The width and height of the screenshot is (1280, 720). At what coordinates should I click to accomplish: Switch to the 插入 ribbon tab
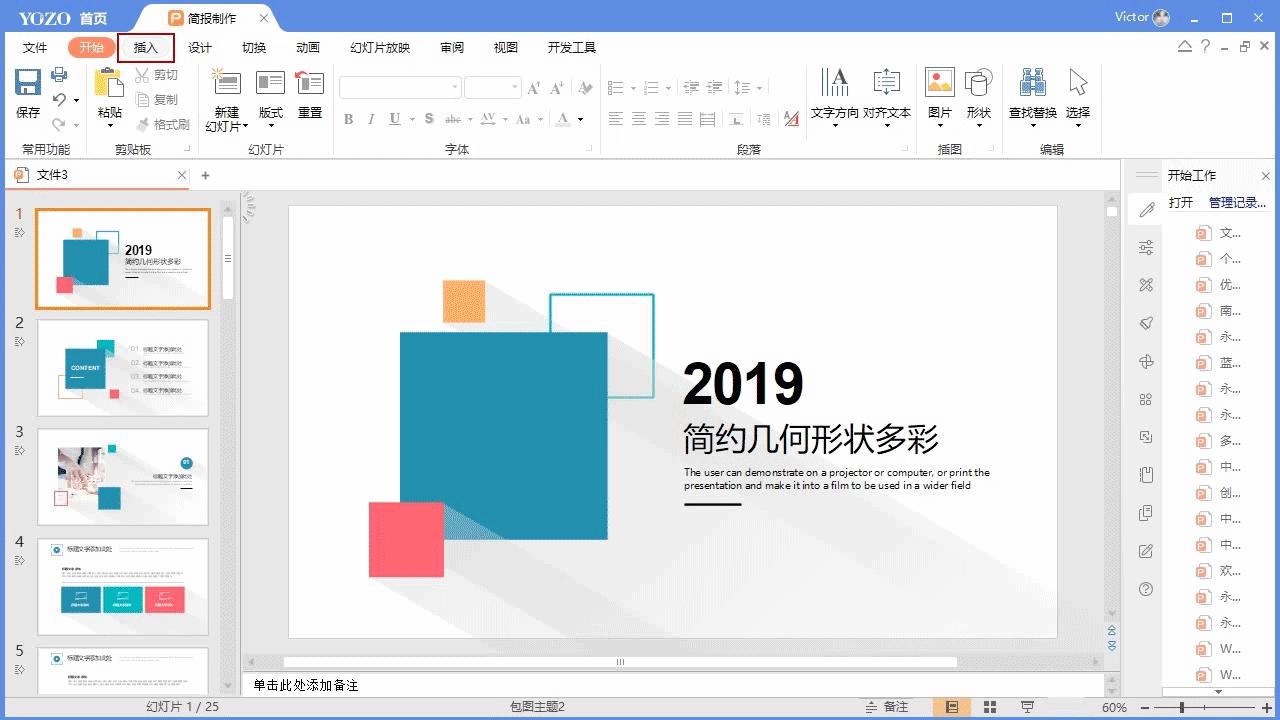(x=146, y=47)
